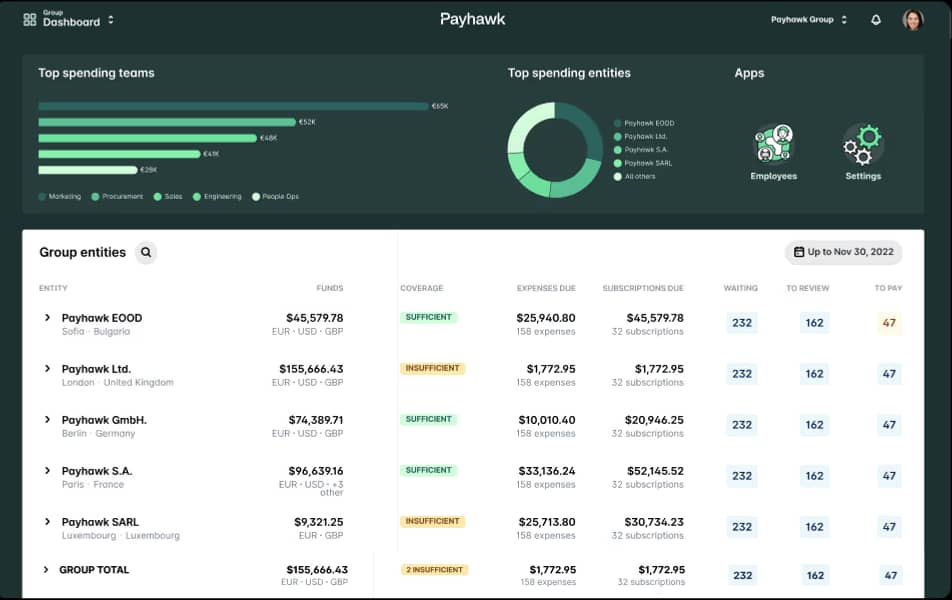Sort by the COVERAGE column header
This screenshot has height=600, width=952.
tap(421, 288)
